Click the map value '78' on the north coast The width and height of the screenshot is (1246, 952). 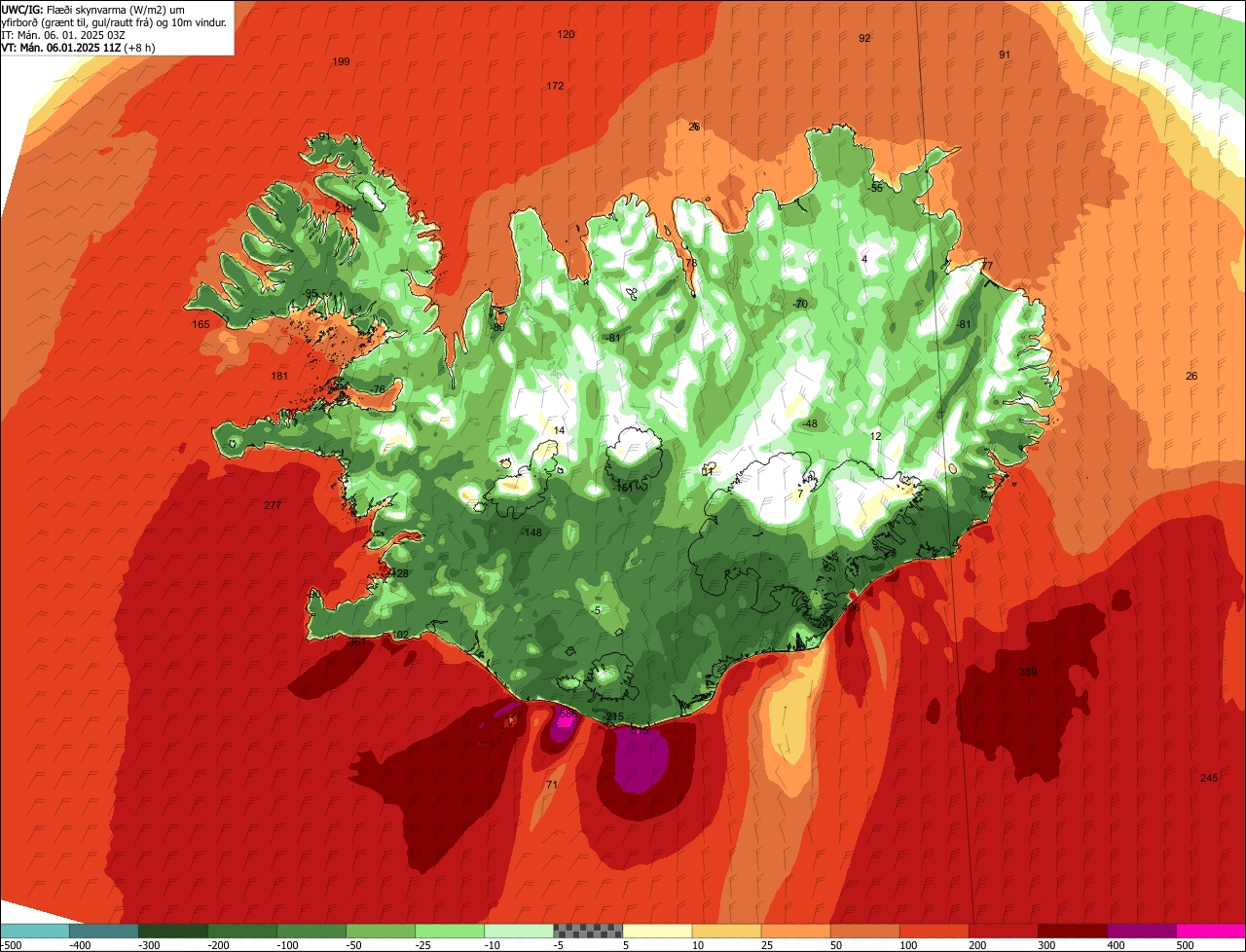point(691,263)
